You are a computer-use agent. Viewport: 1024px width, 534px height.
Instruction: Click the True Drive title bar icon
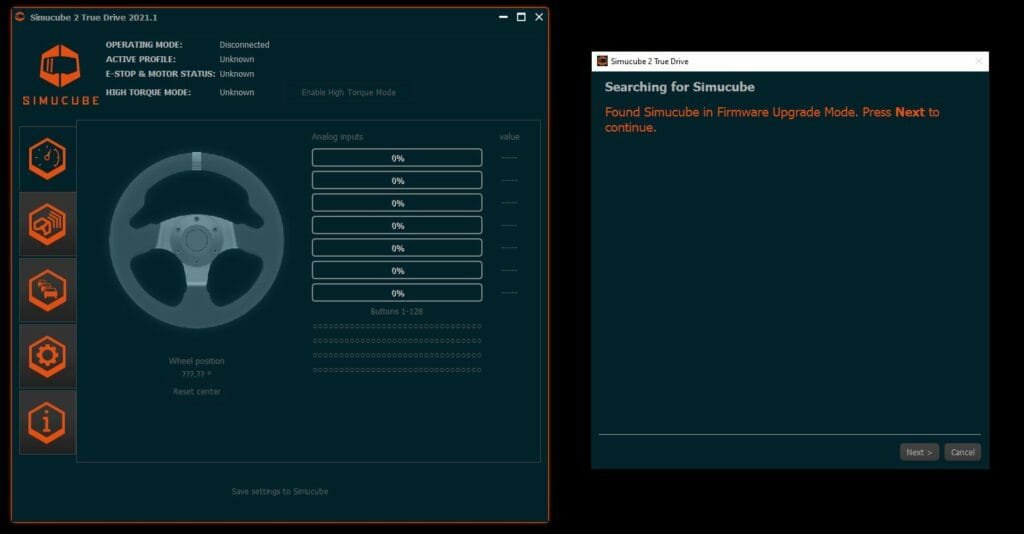click(20, 17)
